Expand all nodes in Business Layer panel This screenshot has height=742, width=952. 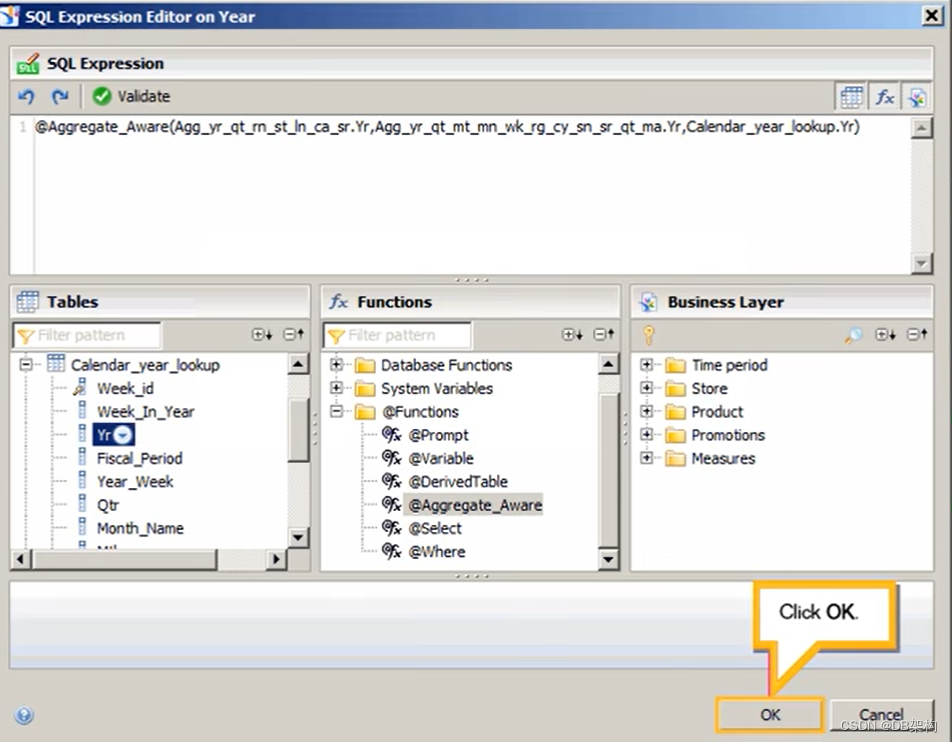(x=885, y=335)
